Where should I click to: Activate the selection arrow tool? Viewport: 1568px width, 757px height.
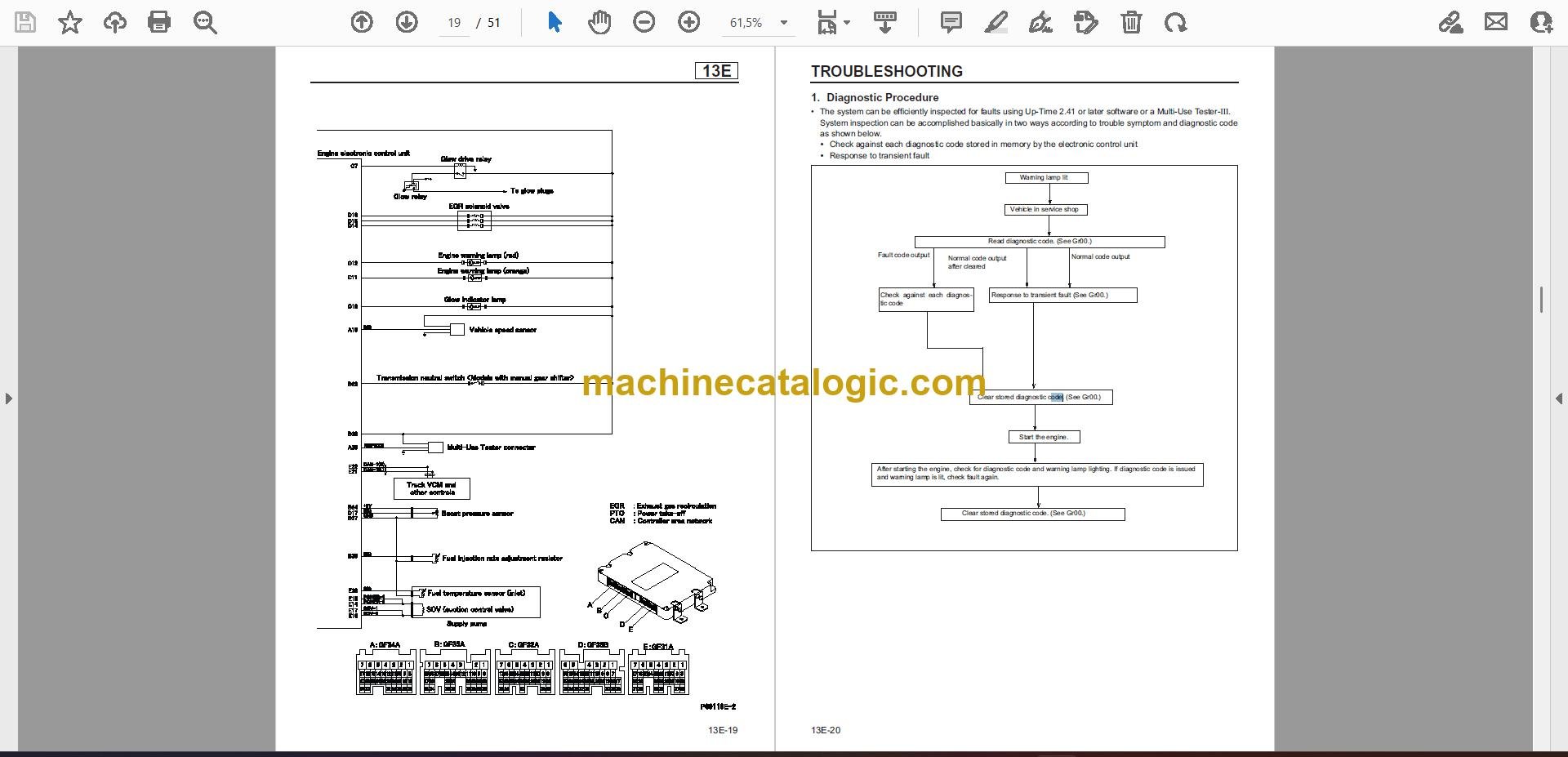[x=555, y=22]
